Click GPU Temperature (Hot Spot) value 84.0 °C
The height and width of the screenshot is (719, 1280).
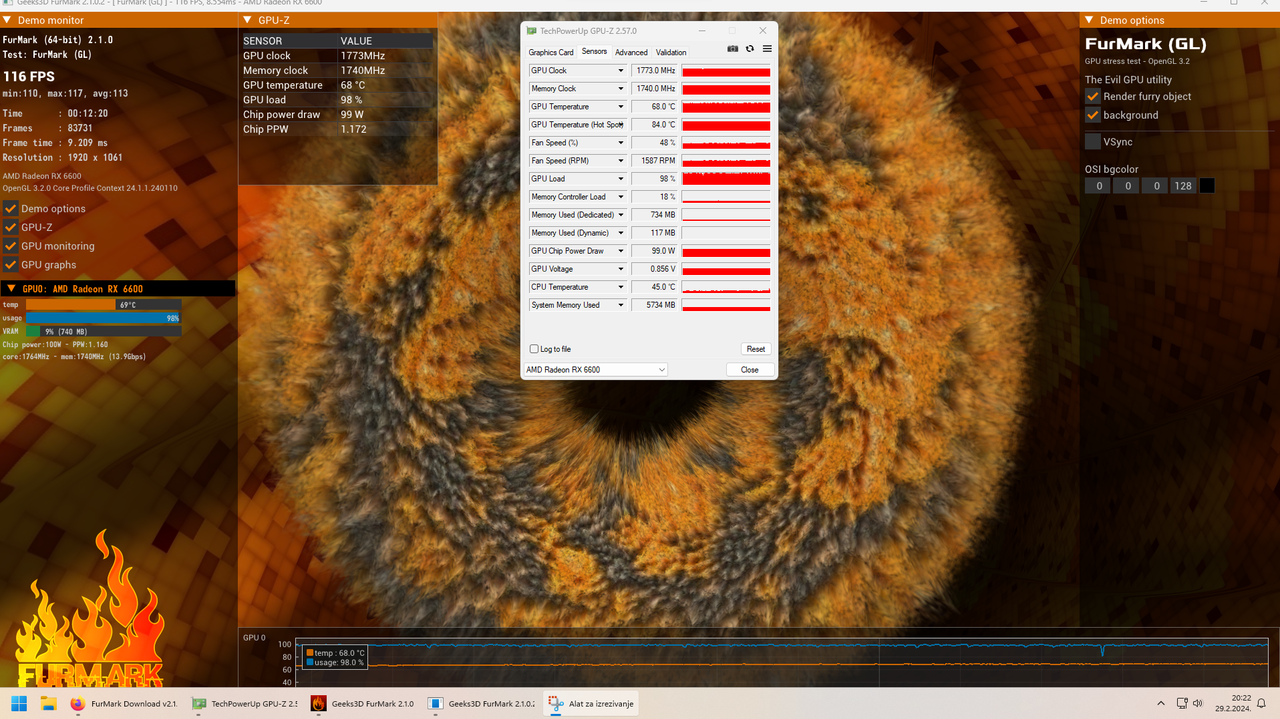pos(654,125)
